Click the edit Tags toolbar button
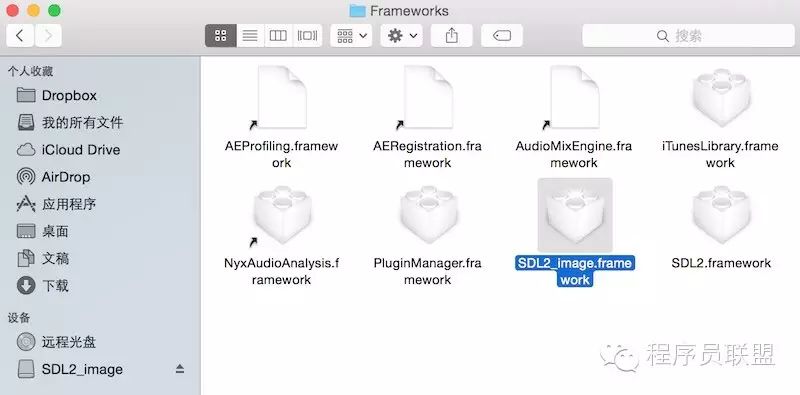Screen dimensions: 800x395 [x=502, y=35]
